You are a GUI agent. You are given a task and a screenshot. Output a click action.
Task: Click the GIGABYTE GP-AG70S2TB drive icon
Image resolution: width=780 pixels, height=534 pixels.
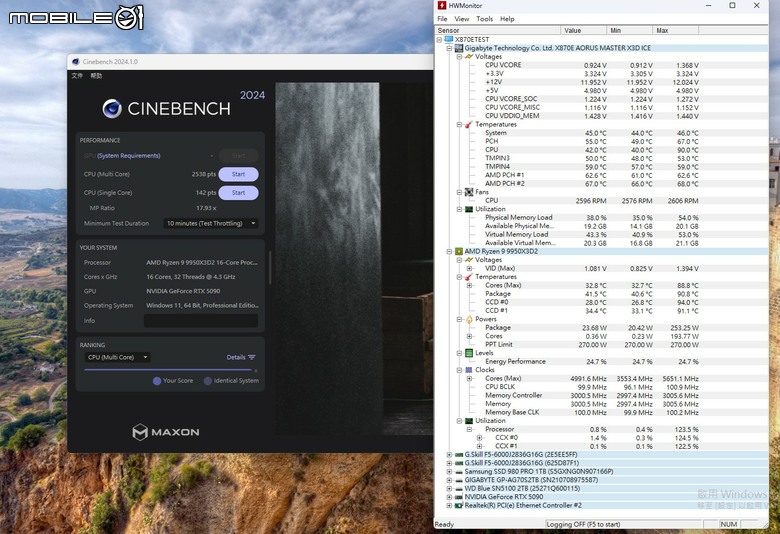459,480
